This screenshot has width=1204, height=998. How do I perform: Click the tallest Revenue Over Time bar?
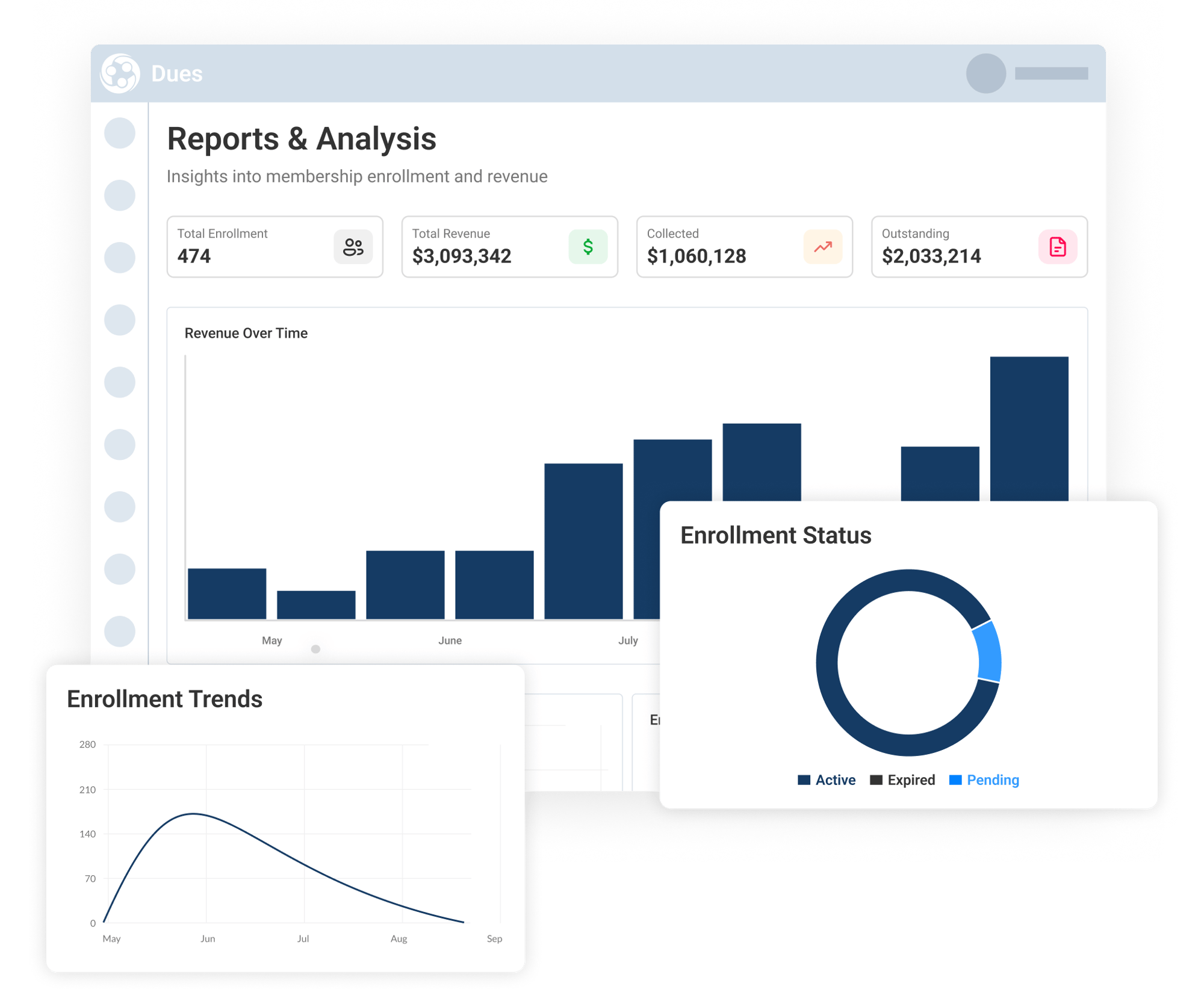1029,429
